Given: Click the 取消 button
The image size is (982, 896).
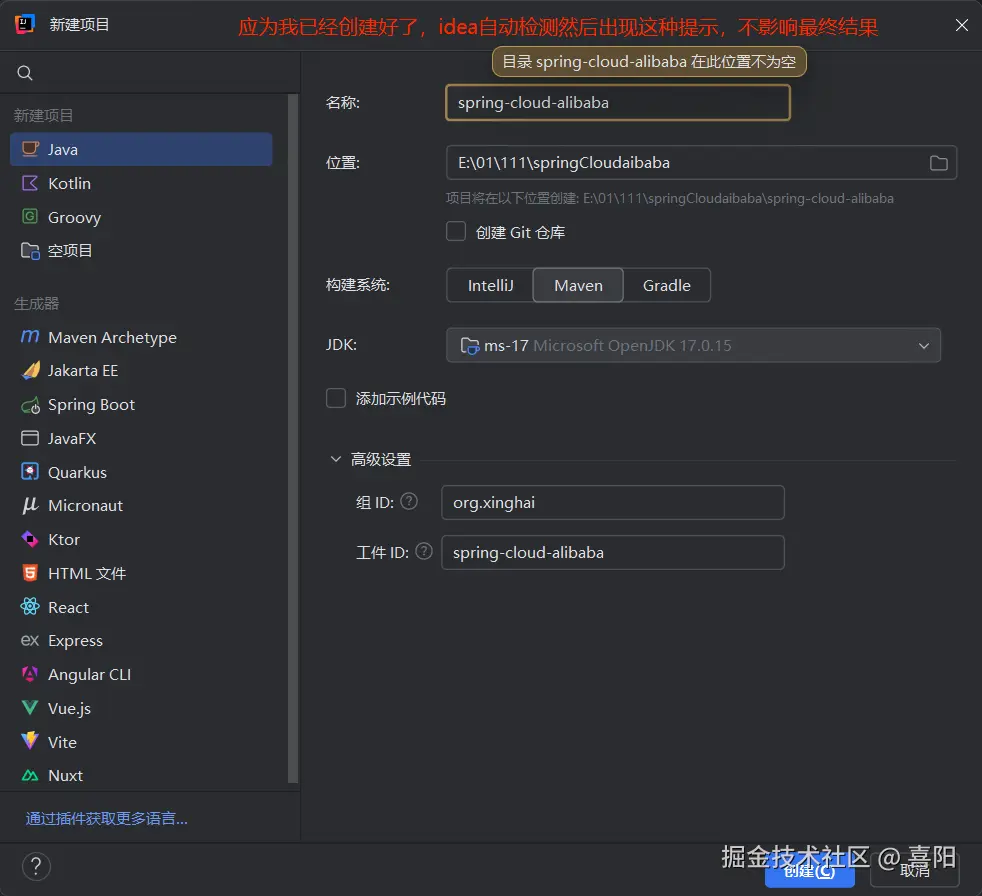Looking at the screenshot, I should coord(914,871).
